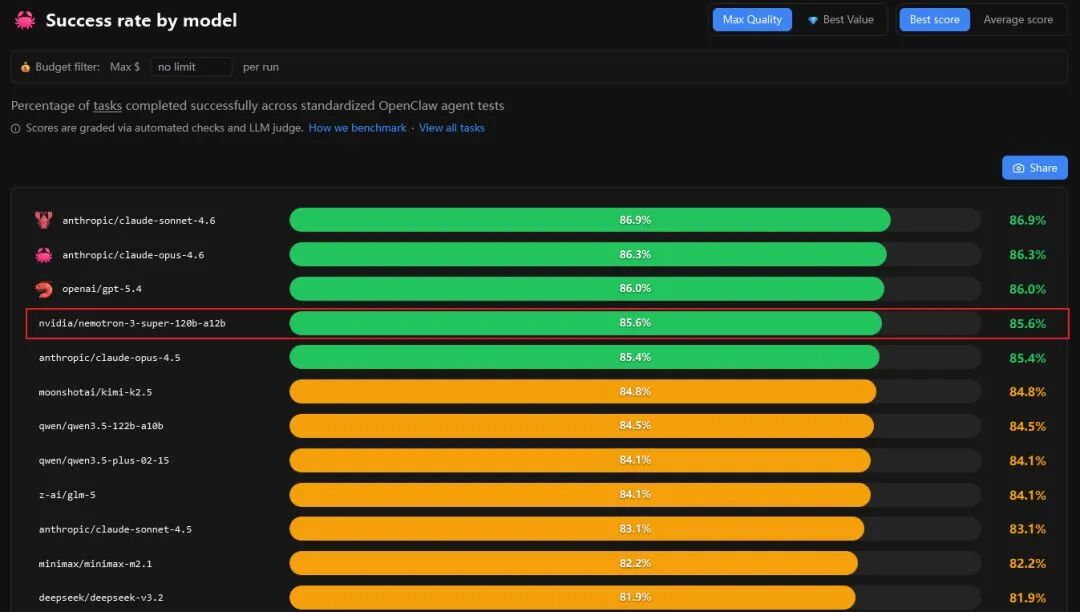
Task: Select nvidia/nemotron-3-super-120b-a12b model name
Action: [132, 324]
